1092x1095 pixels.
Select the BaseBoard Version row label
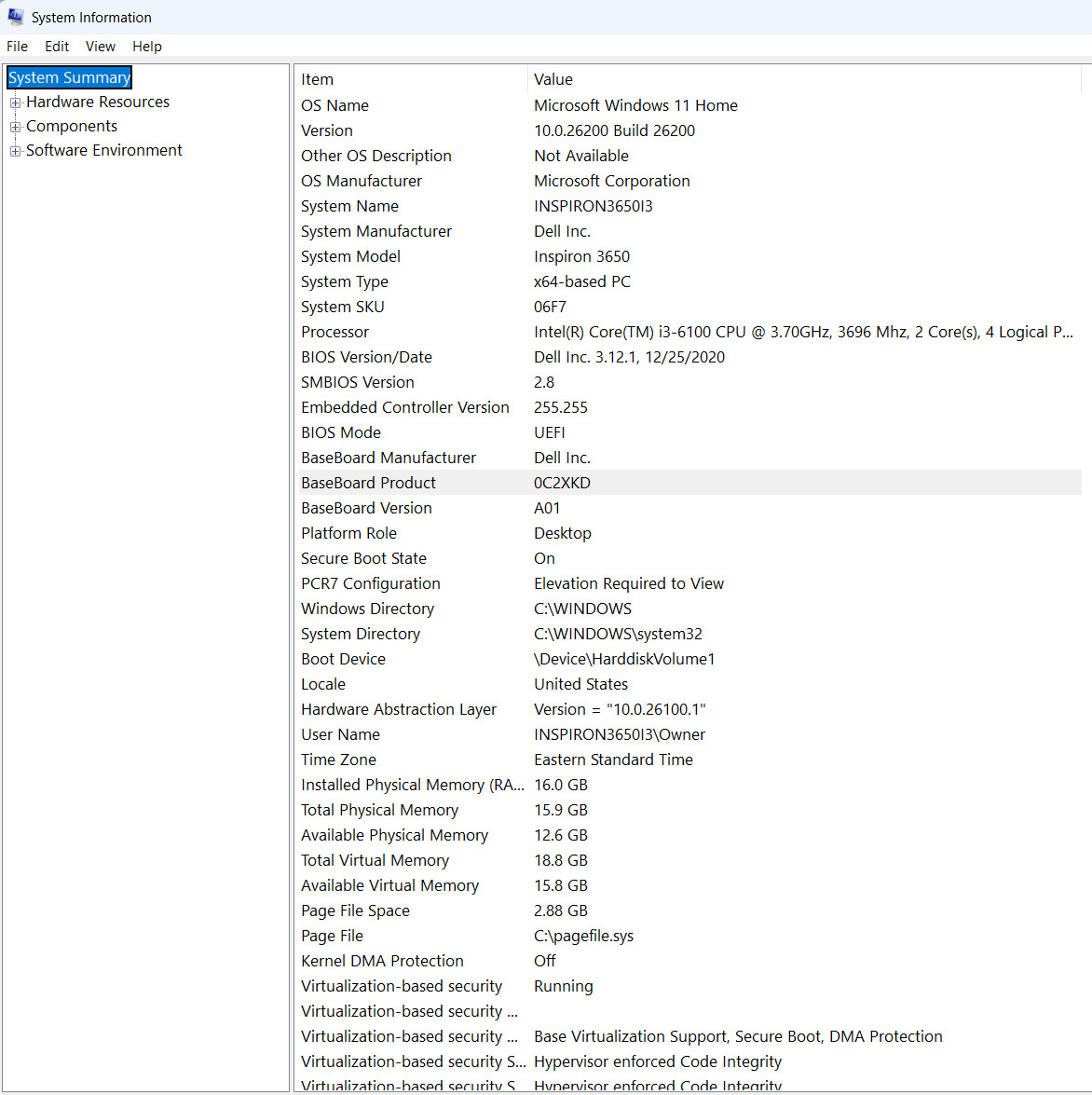pos(366,508)
